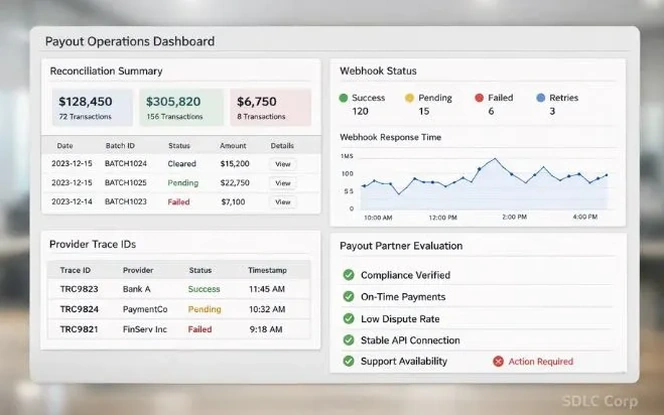Viewport: 664px width, 415px height.
Task: Click the $7,100 amount cell
Action: point(233,202)
